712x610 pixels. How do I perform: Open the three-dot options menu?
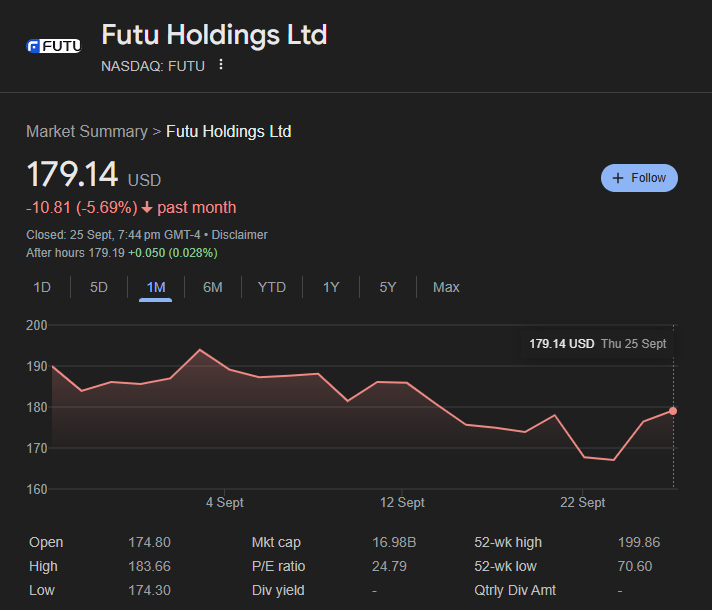tap(221, 64)
